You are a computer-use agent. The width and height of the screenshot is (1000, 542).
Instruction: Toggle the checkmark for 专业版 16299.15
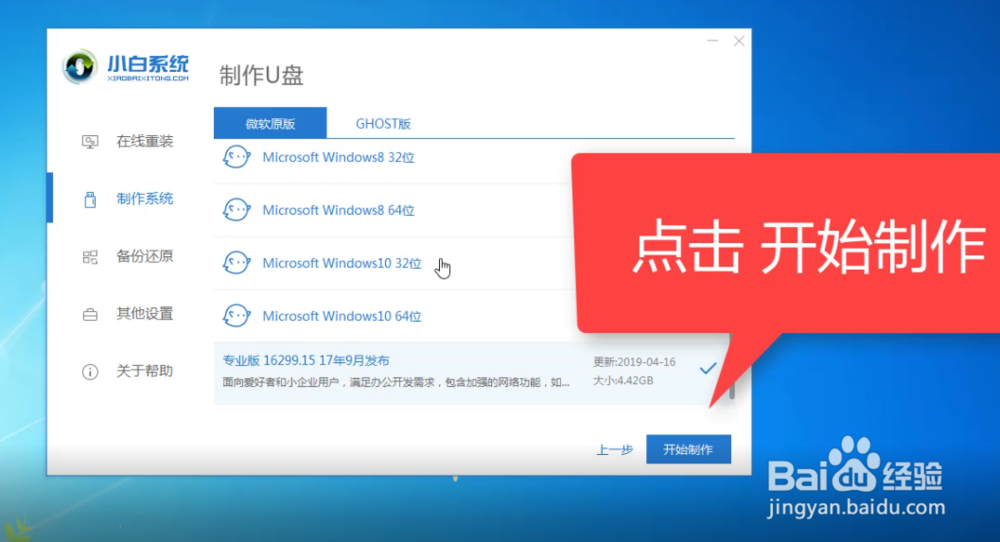pyautogui.click(x=708, y=368)
